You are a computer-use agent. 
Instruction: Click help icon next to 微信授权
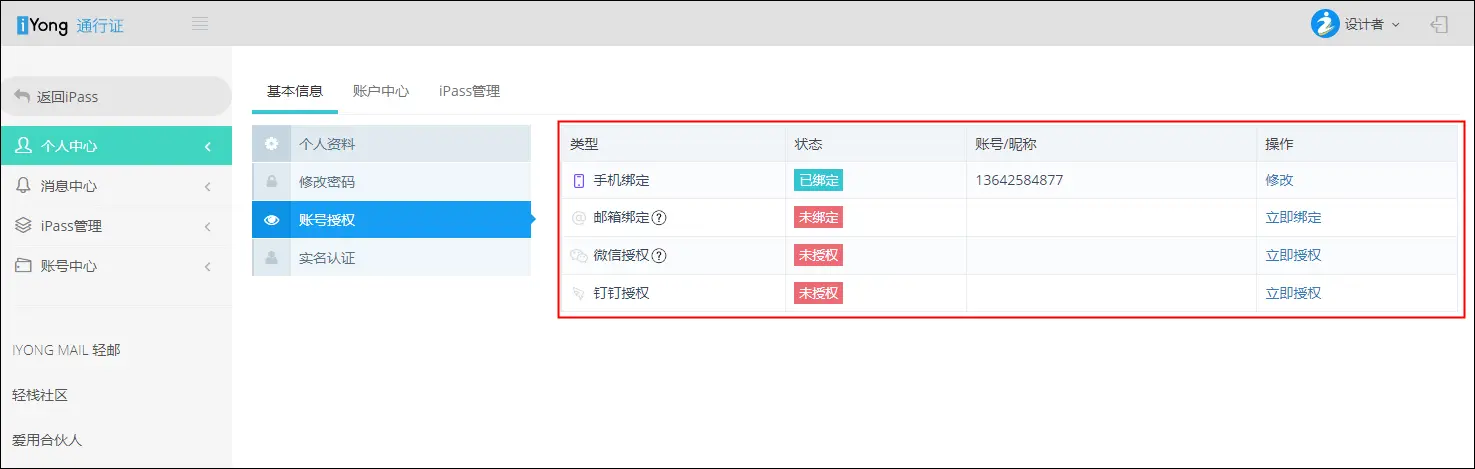659,256
